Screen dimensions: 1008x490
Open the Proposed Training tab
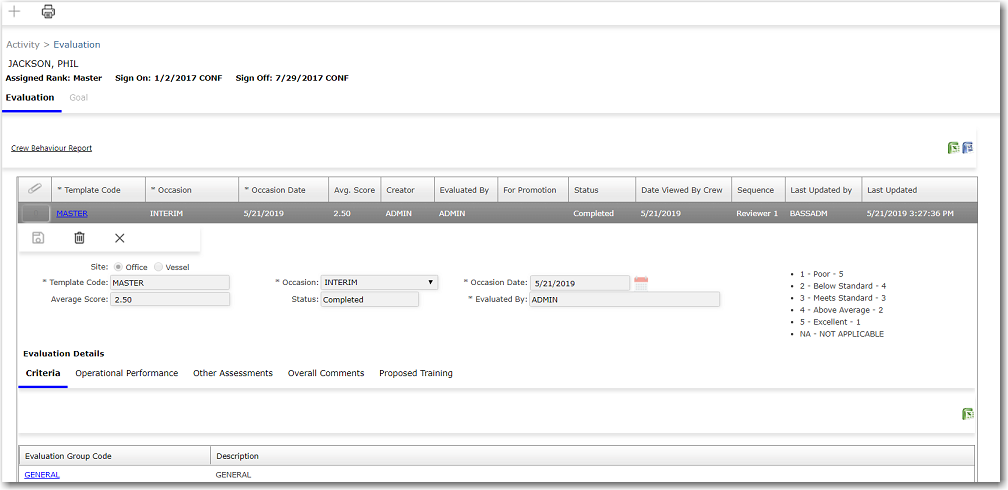[415, 373]
